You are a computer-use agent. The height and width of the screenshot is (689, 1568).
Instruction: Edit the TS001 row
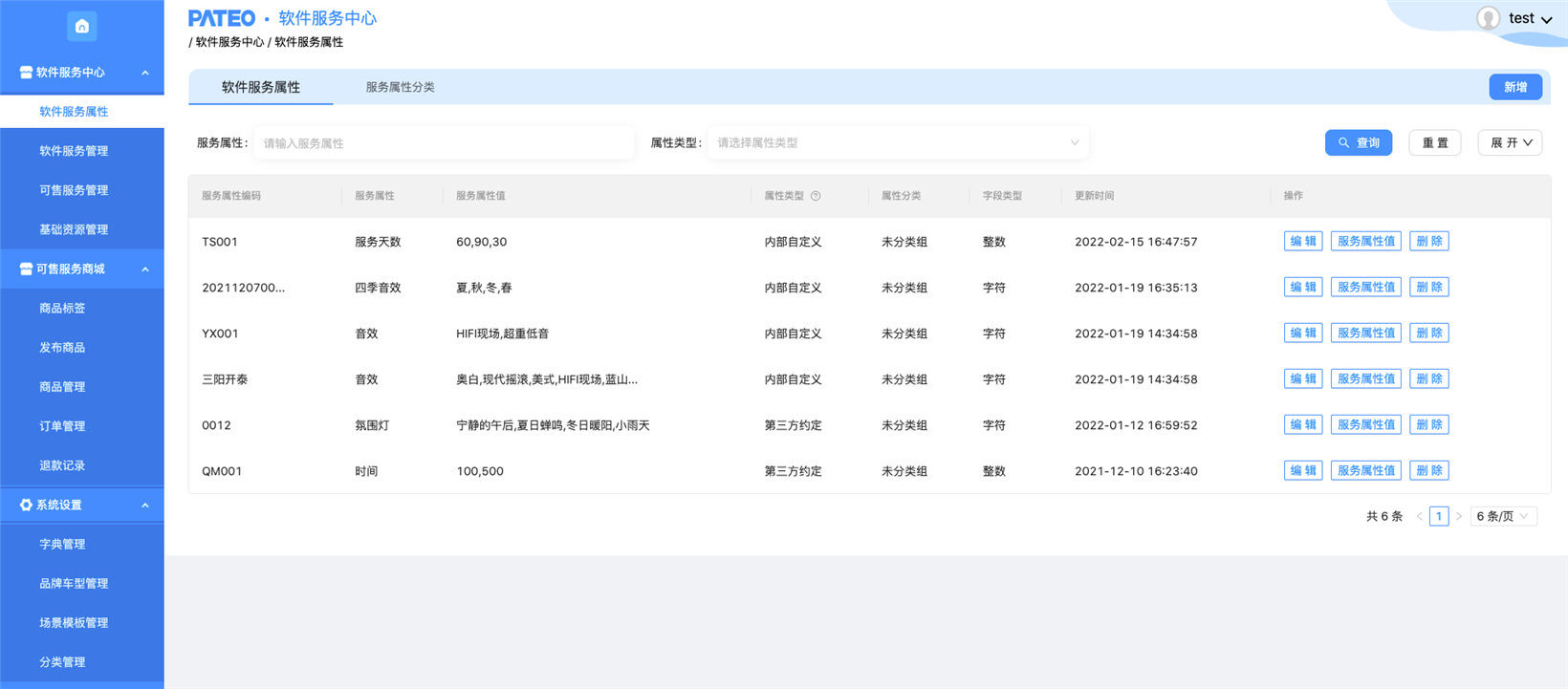tap(1303, 242)
